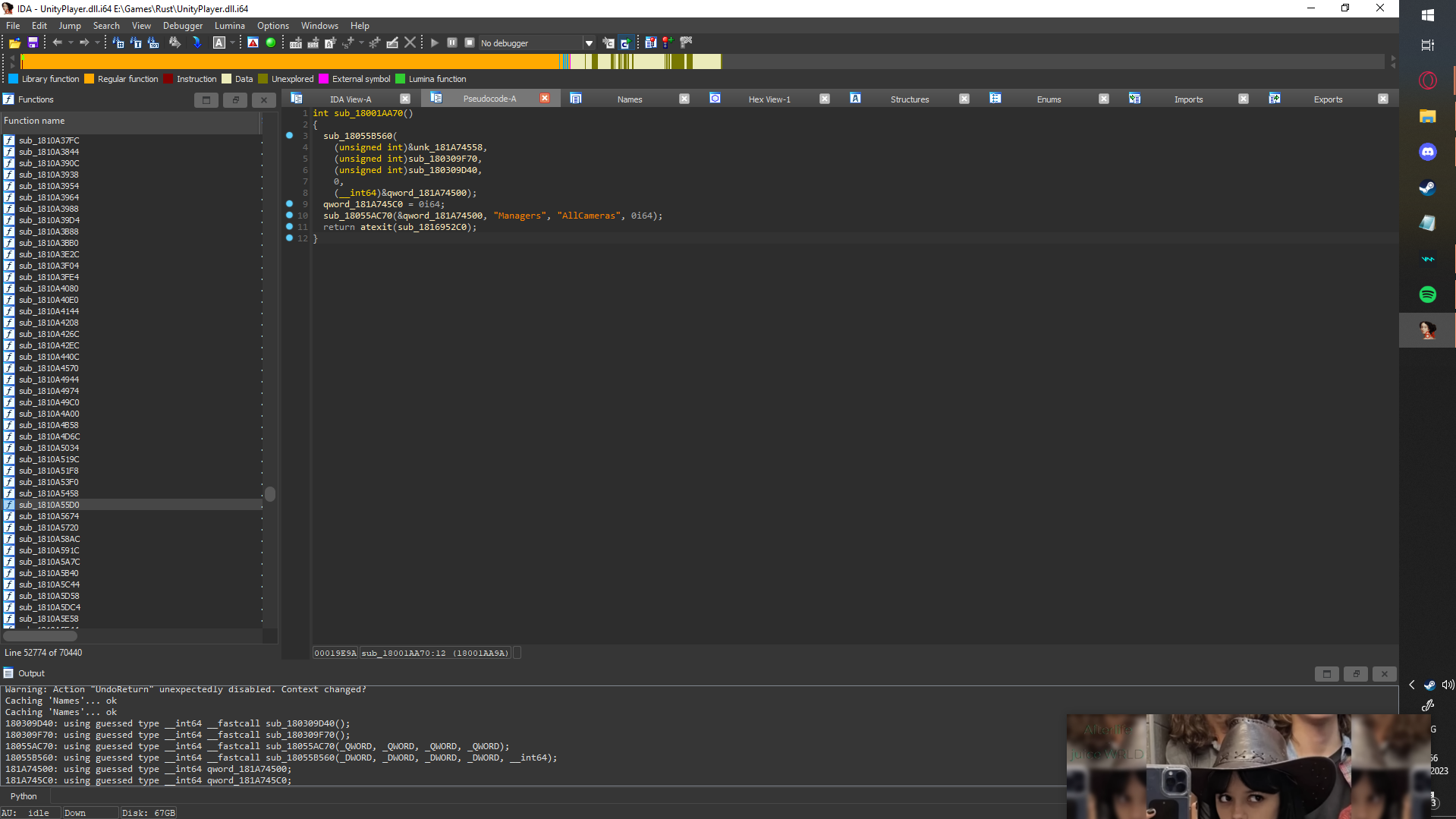
Task: Switch to the Imports tab
Action: 1189,99
